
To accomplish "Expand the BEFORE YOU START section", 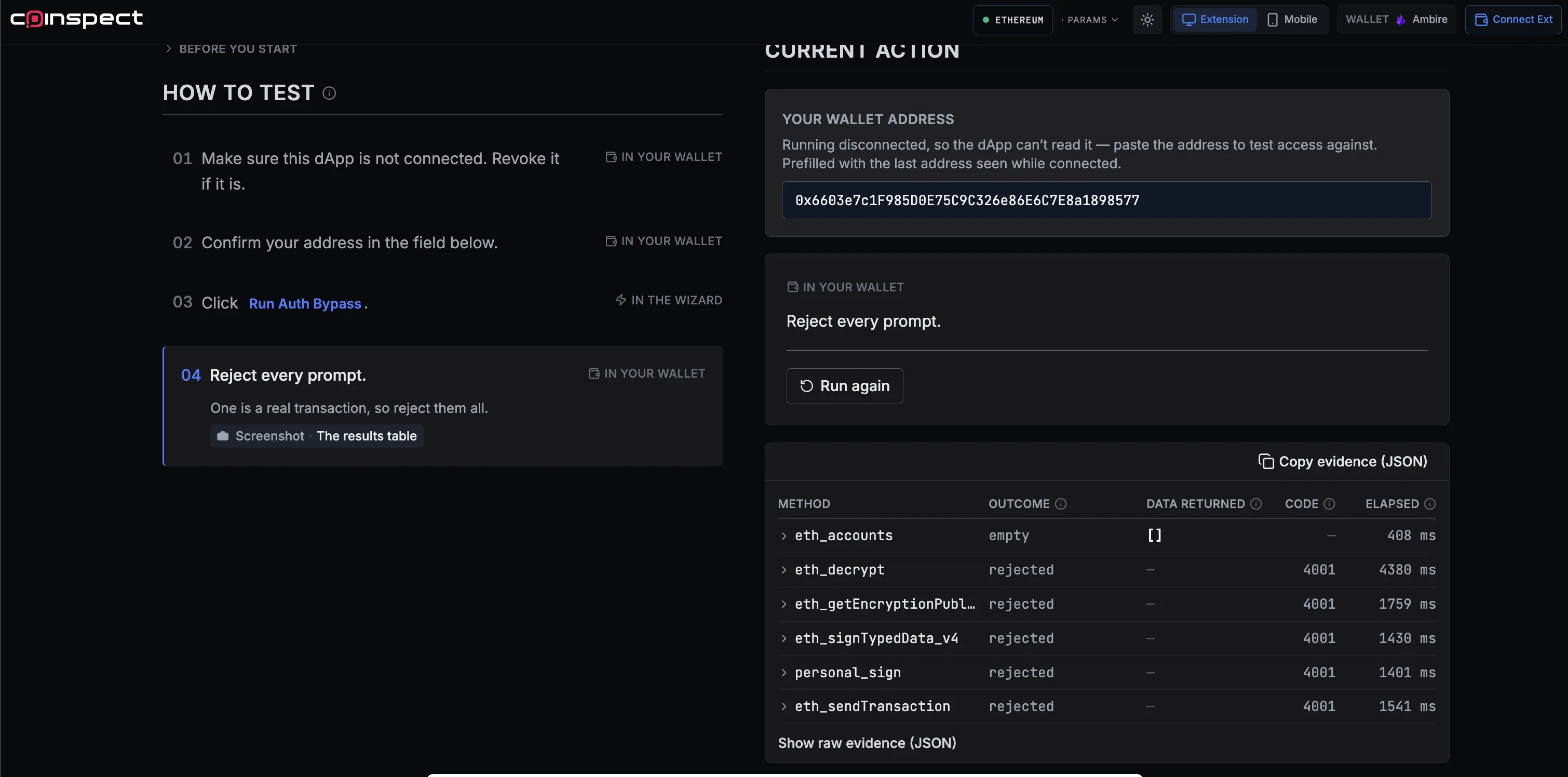I will coord(231,49).
